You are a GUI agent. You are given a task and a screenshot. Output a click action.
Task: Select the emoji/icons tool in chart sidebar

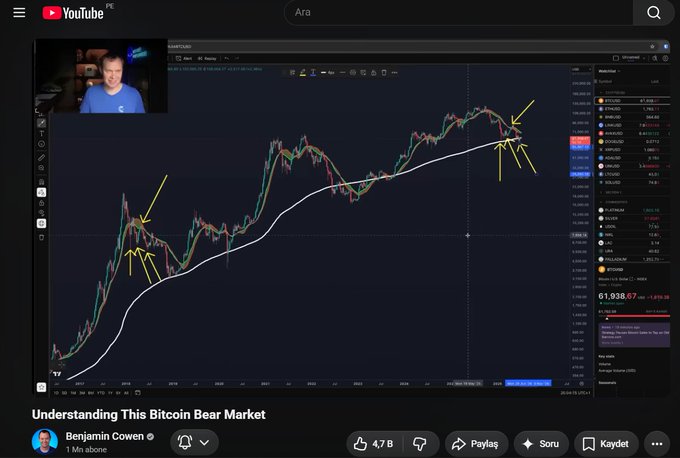(x=42, y=144)
